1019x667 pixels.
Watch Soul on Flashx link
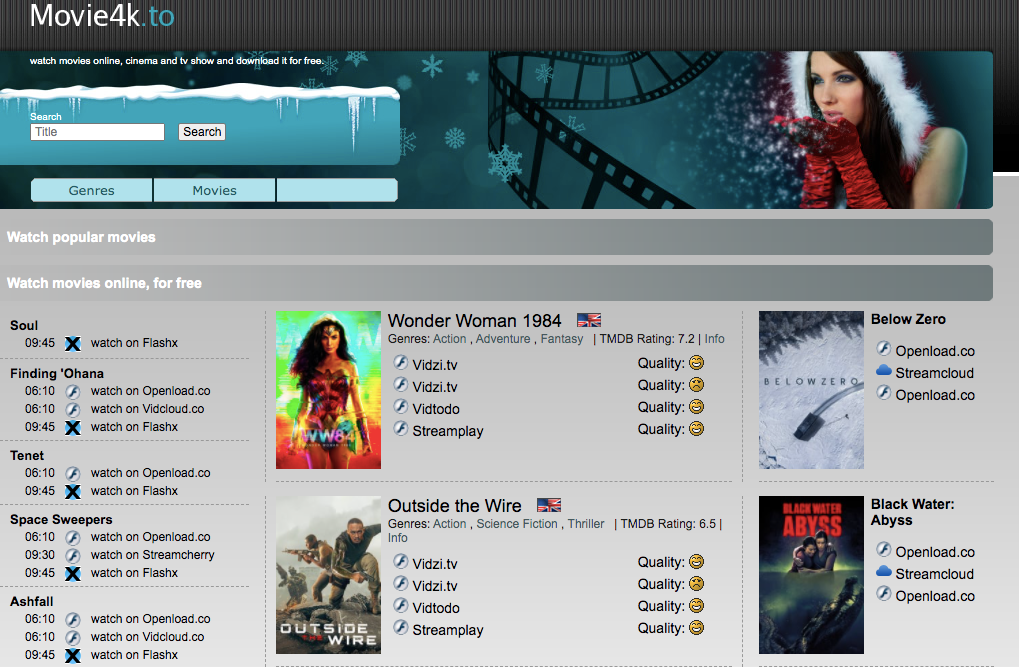[x=134, y=343]
